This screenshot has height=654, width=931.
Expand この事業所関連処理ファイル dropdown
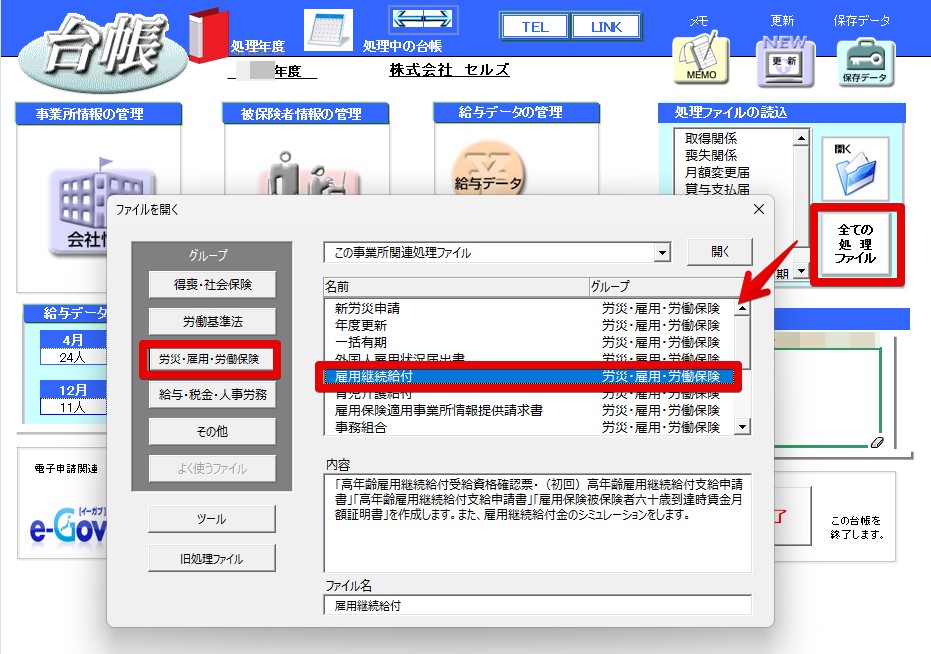coord(662,253)
